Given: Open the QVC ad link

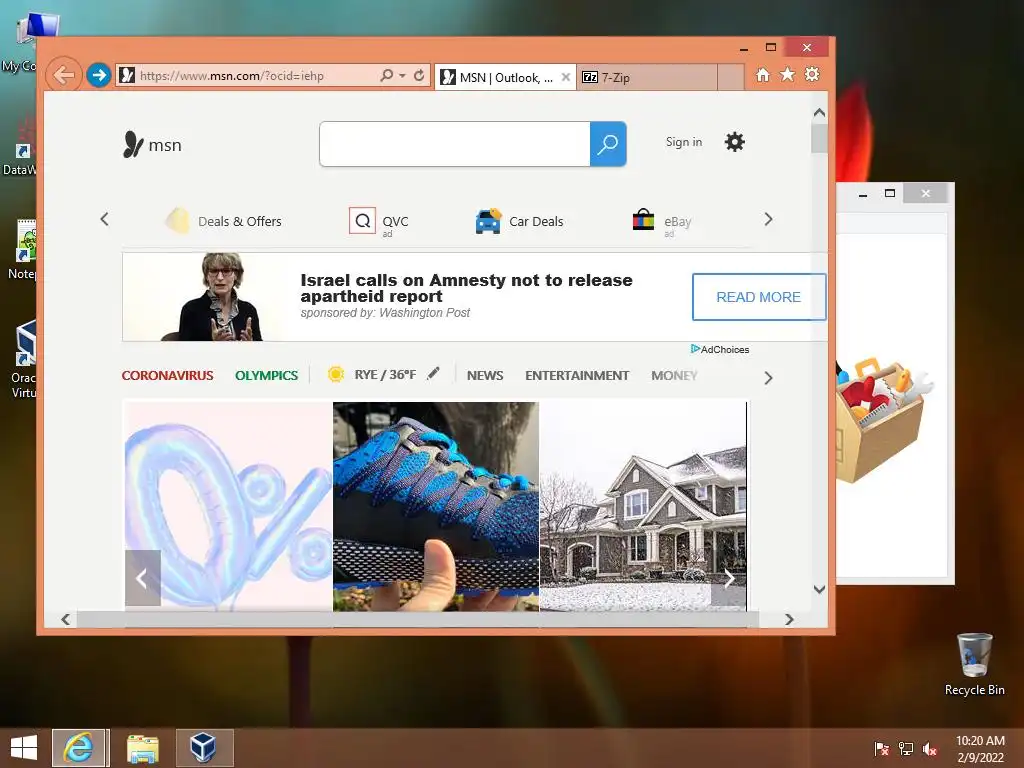Looking at the screenshot, I should pos(395,221).
